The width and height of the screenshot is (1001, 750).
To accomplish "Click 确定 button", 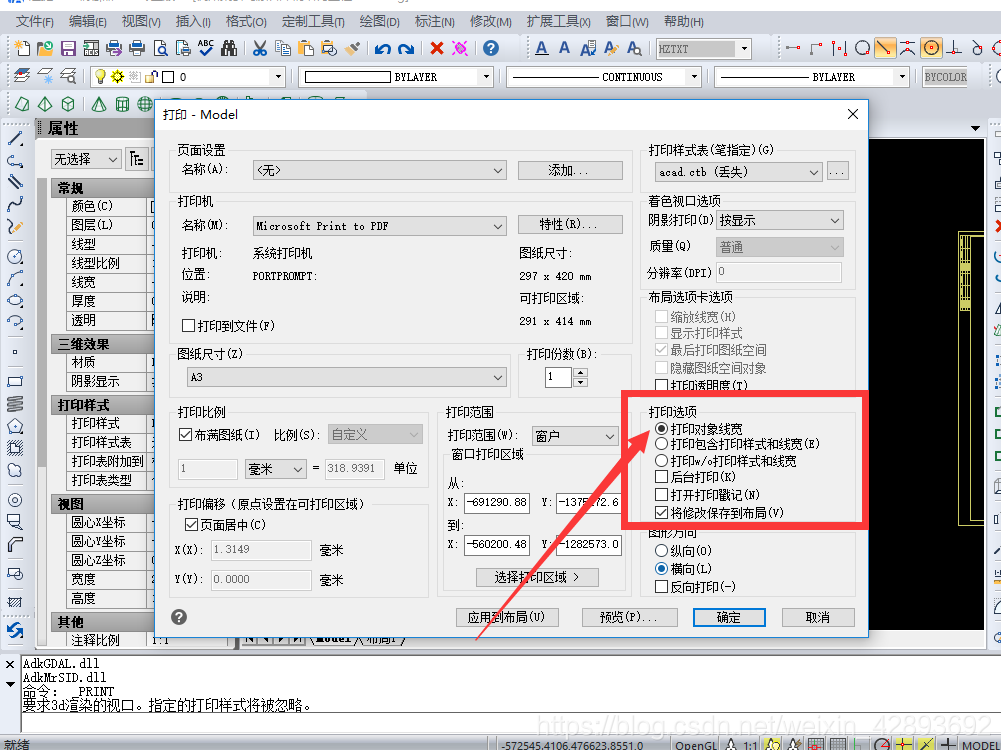I will coord(729,617).
